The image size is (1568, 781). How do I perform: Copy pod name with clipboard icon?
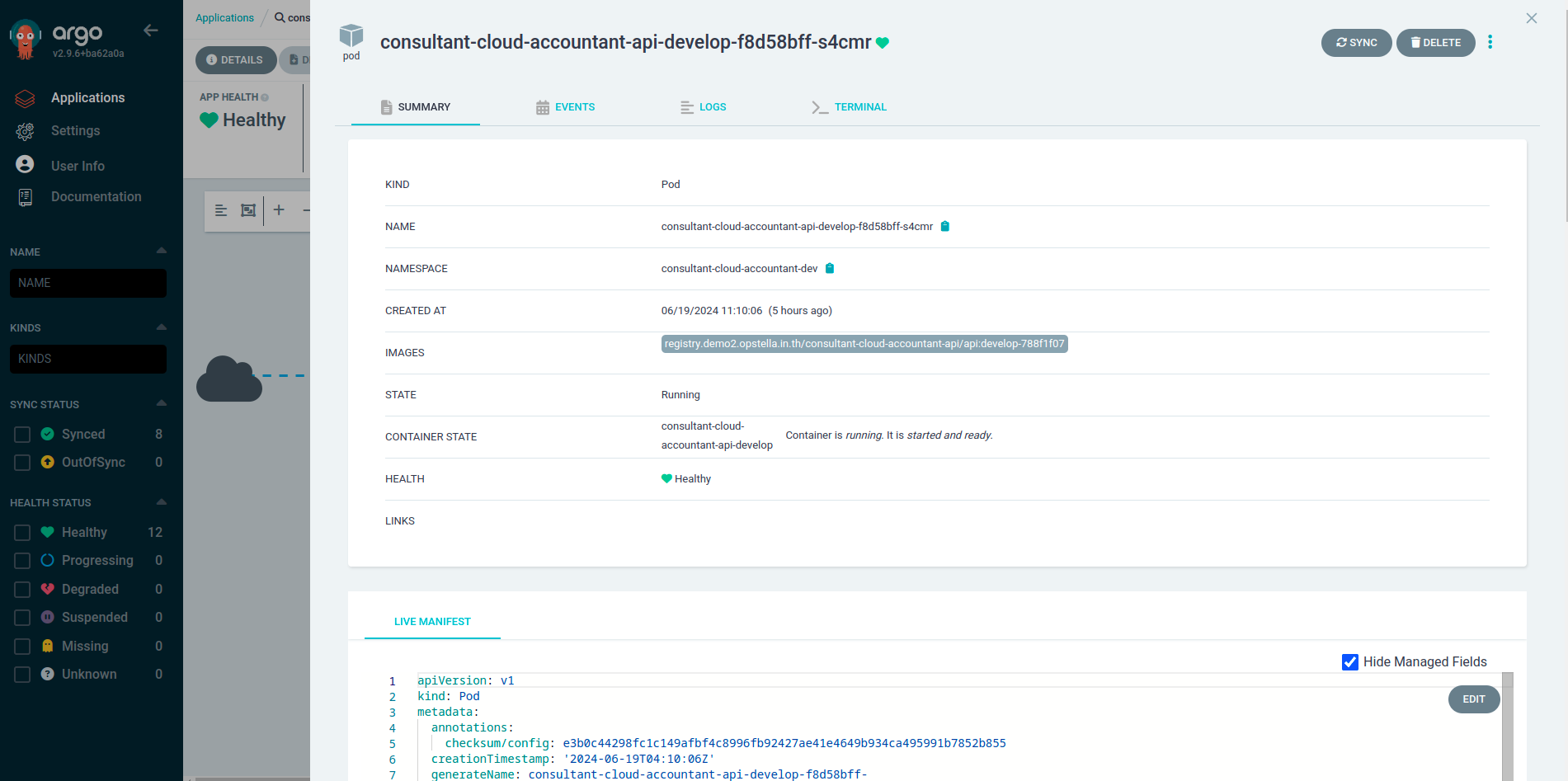point(945,226)
